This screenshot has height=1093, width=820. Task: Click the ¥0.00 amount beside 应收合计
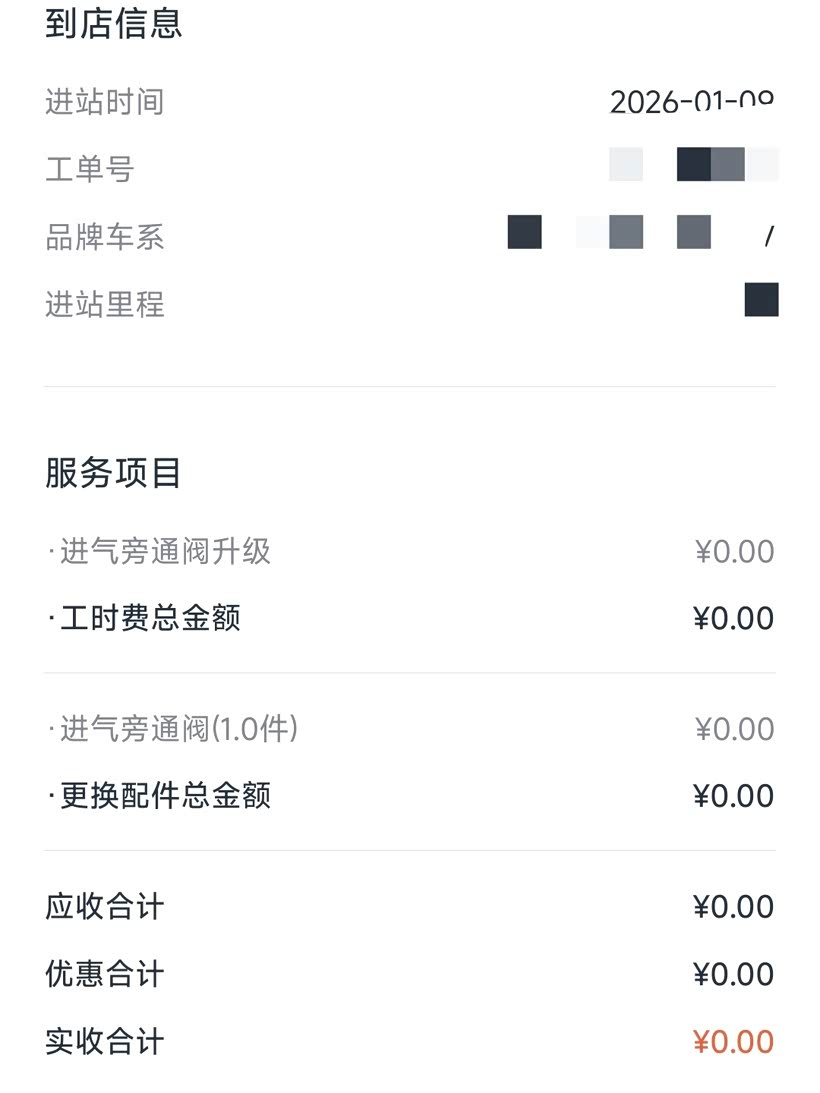733,907
